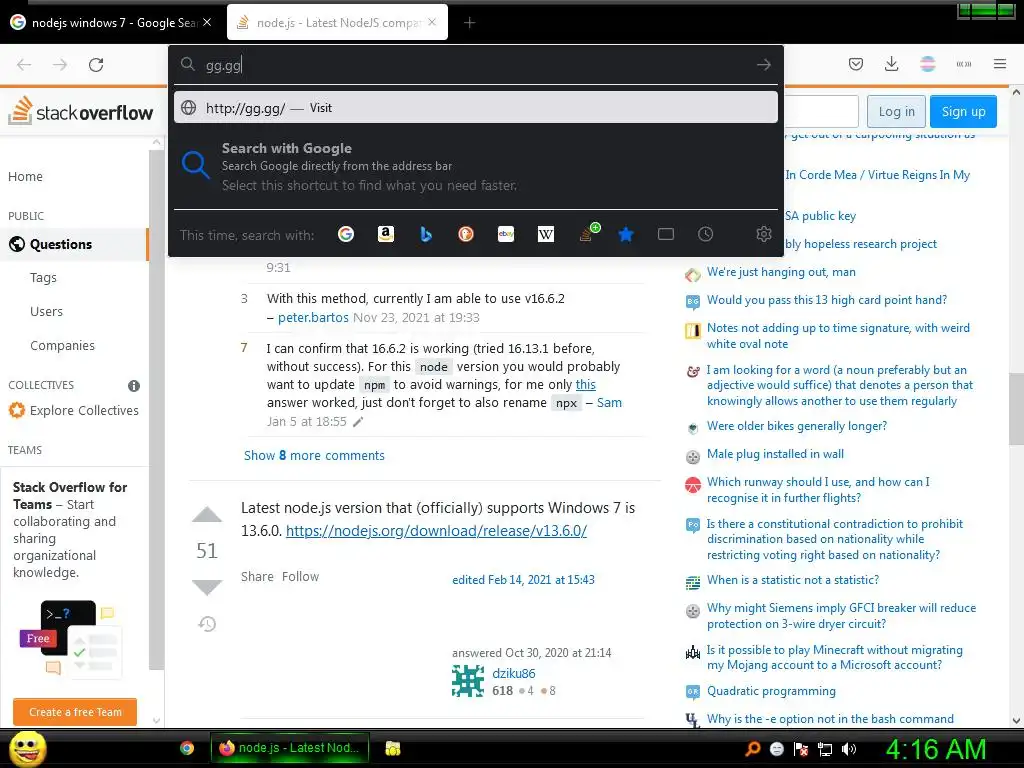The image size is (1024, 768).
Task: Open 'When is a statistic not a statistic?'
Action: coord(793,580)
